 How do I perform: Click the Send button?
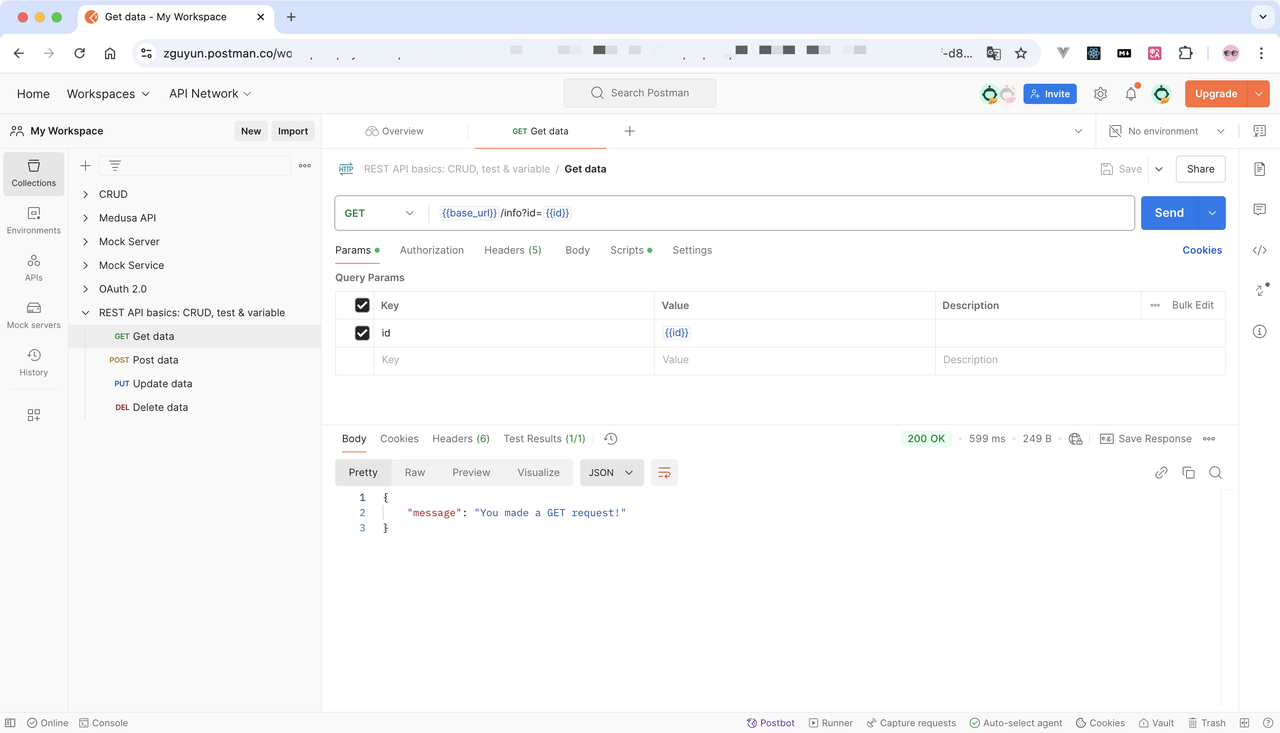1169,213
